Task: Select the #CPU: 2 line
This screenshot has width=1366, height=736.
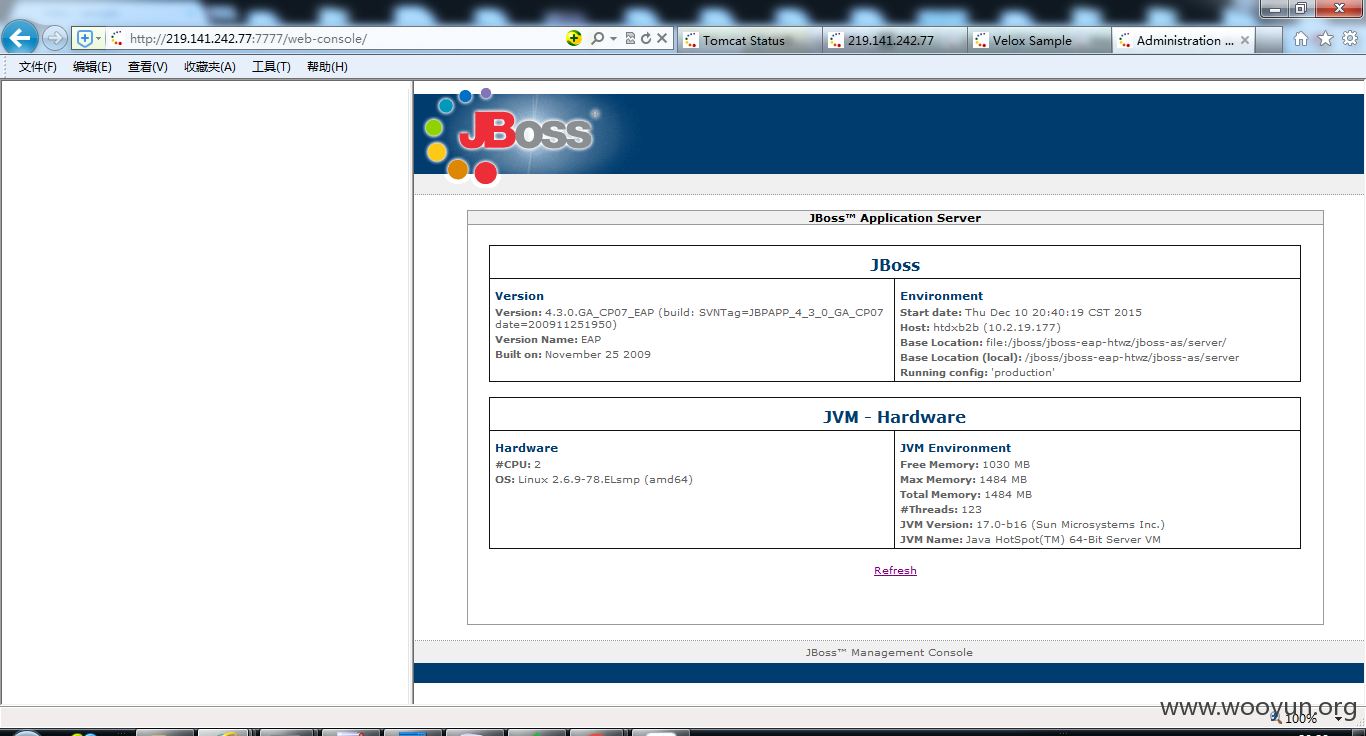Action: point(518,464)
